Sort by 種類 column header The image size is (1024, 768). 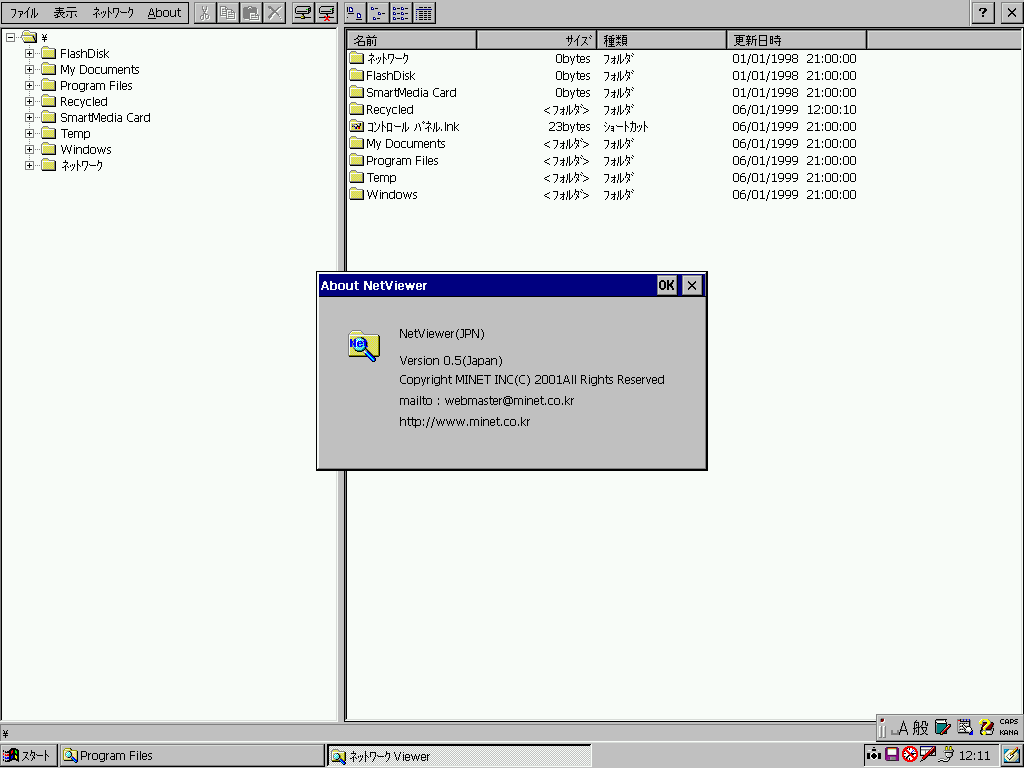(x=662, y=40)
